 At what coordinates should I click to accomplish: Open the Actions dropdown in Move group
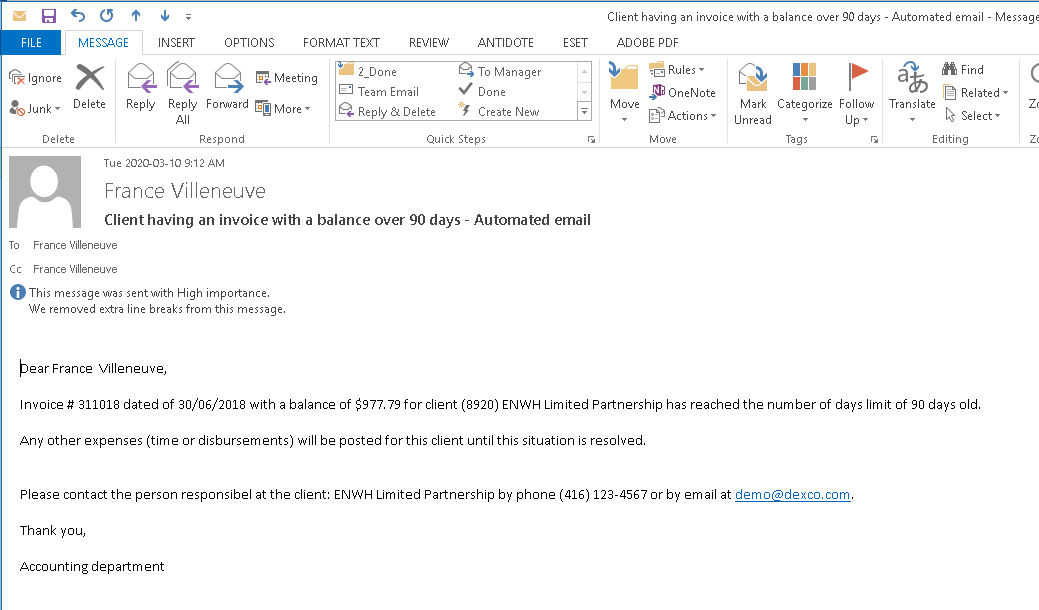coord(683,116)
